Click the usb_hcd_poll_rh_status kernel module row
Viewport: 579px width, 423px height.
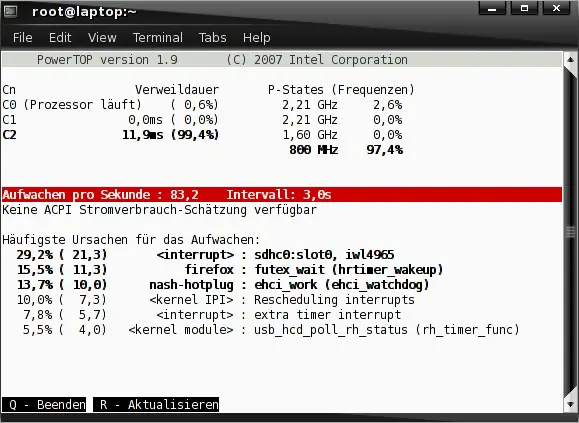tap(271, 330)
